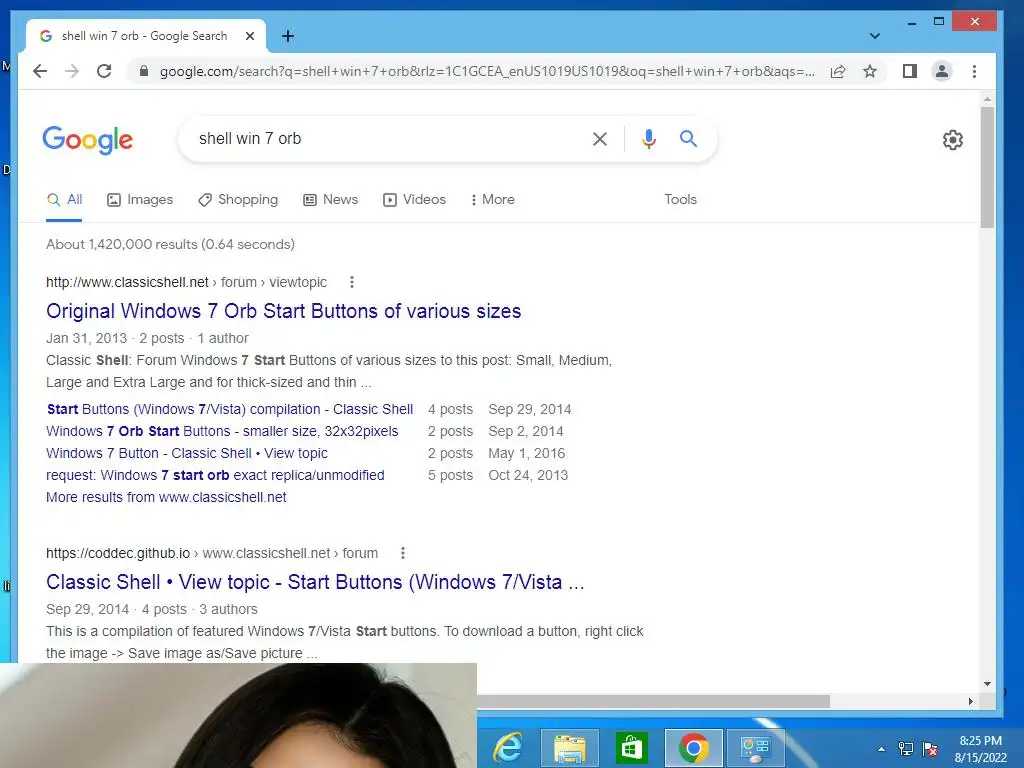Open 'Original Windows 7 Orb Start Buttons' result

pyautogui.click(x=283, y=312)
